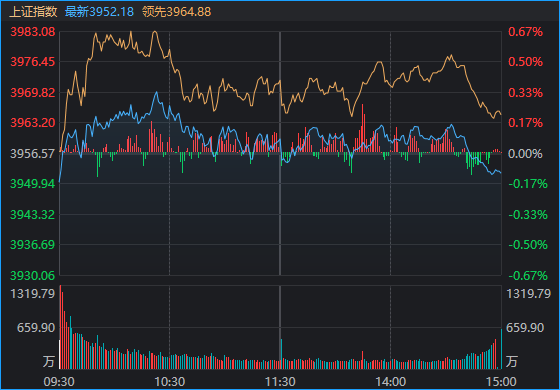
Task: Select the 3976.45 price axis label
Action: (x=33, y=62)
